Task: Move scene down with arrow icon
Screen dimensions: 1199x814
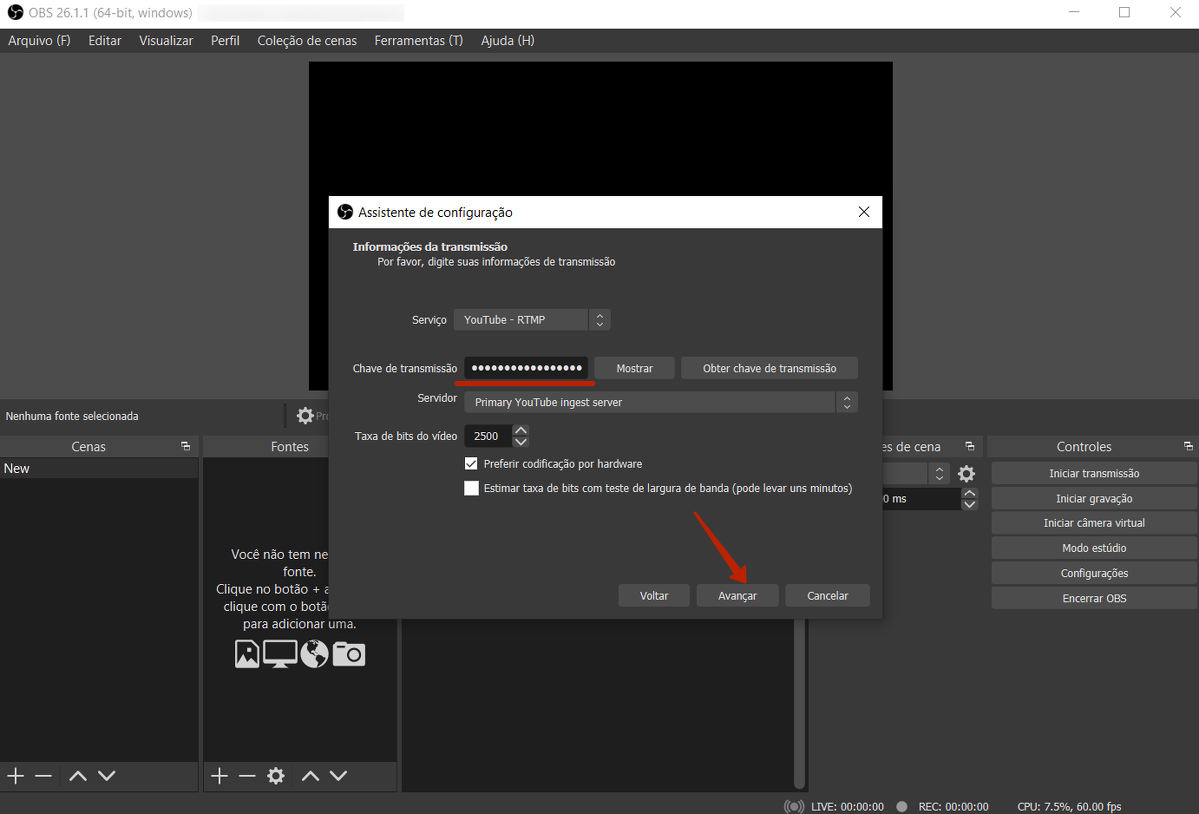Action: pos(106,776)
